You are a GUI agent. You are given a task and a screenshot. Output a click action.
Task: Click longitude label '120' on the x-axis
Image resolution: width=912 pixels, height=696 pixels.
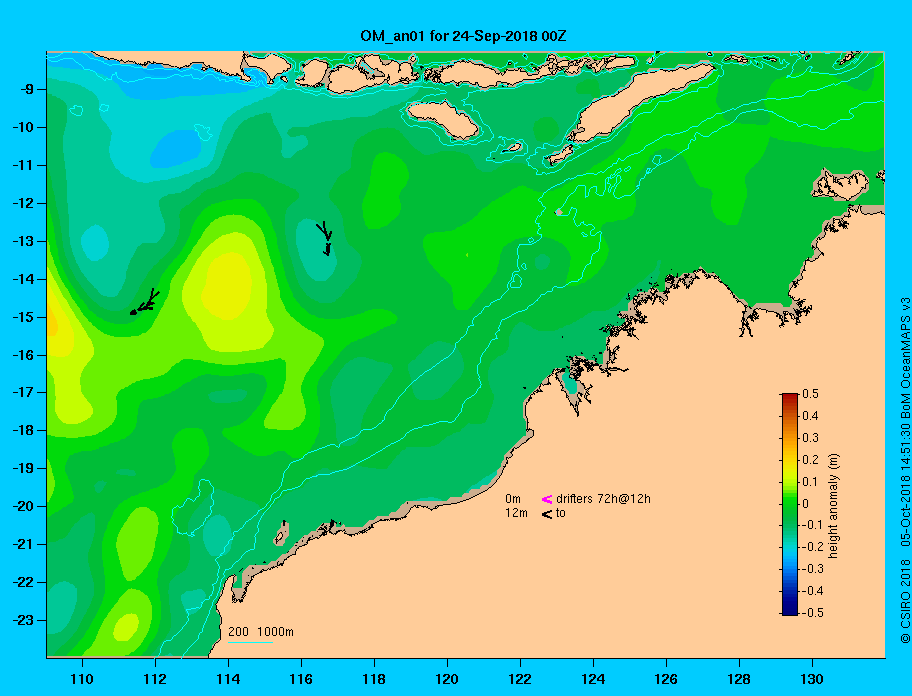click(x=447, y=679)
